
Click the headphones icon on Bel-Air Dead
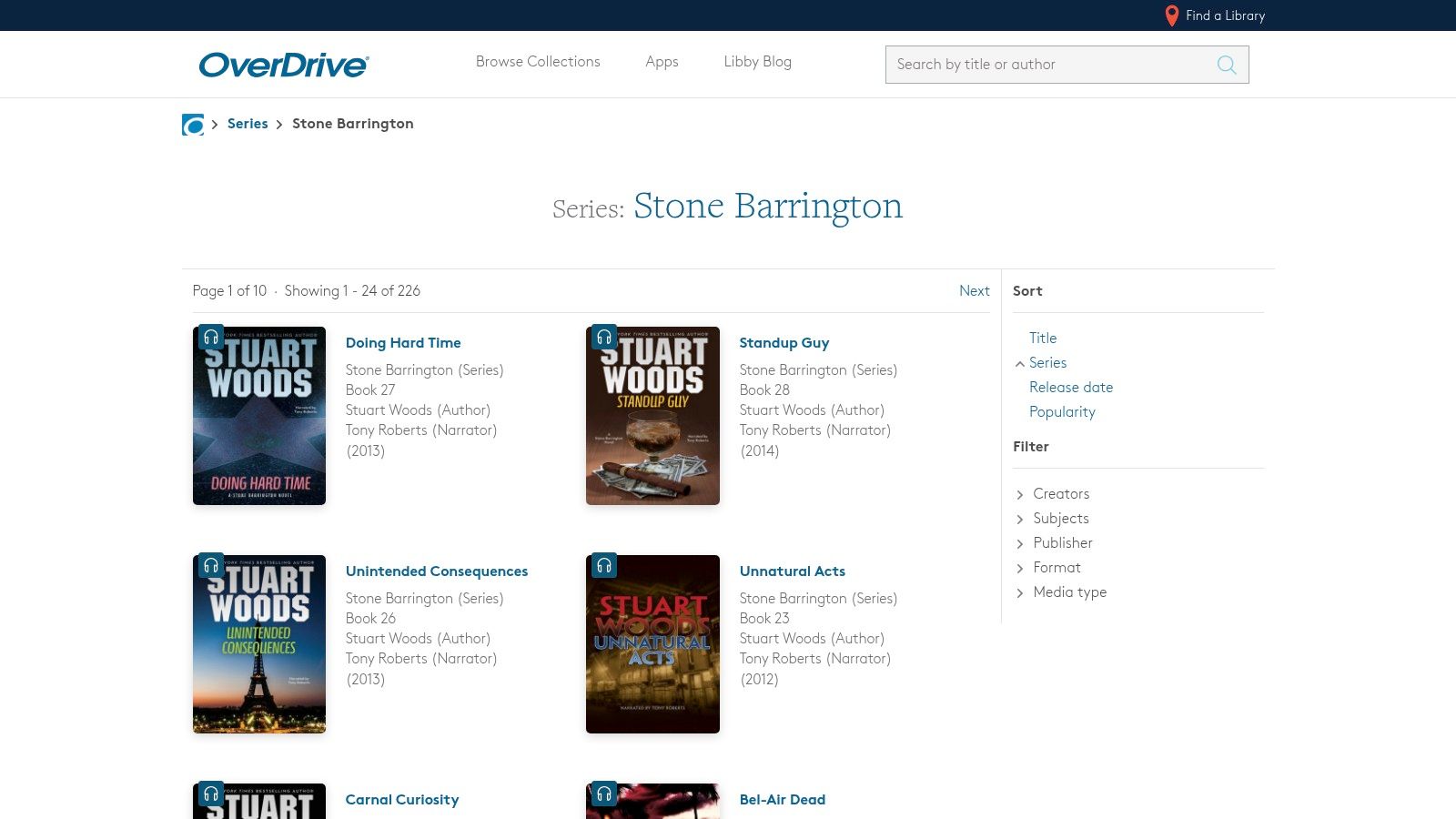pos(603,794)
